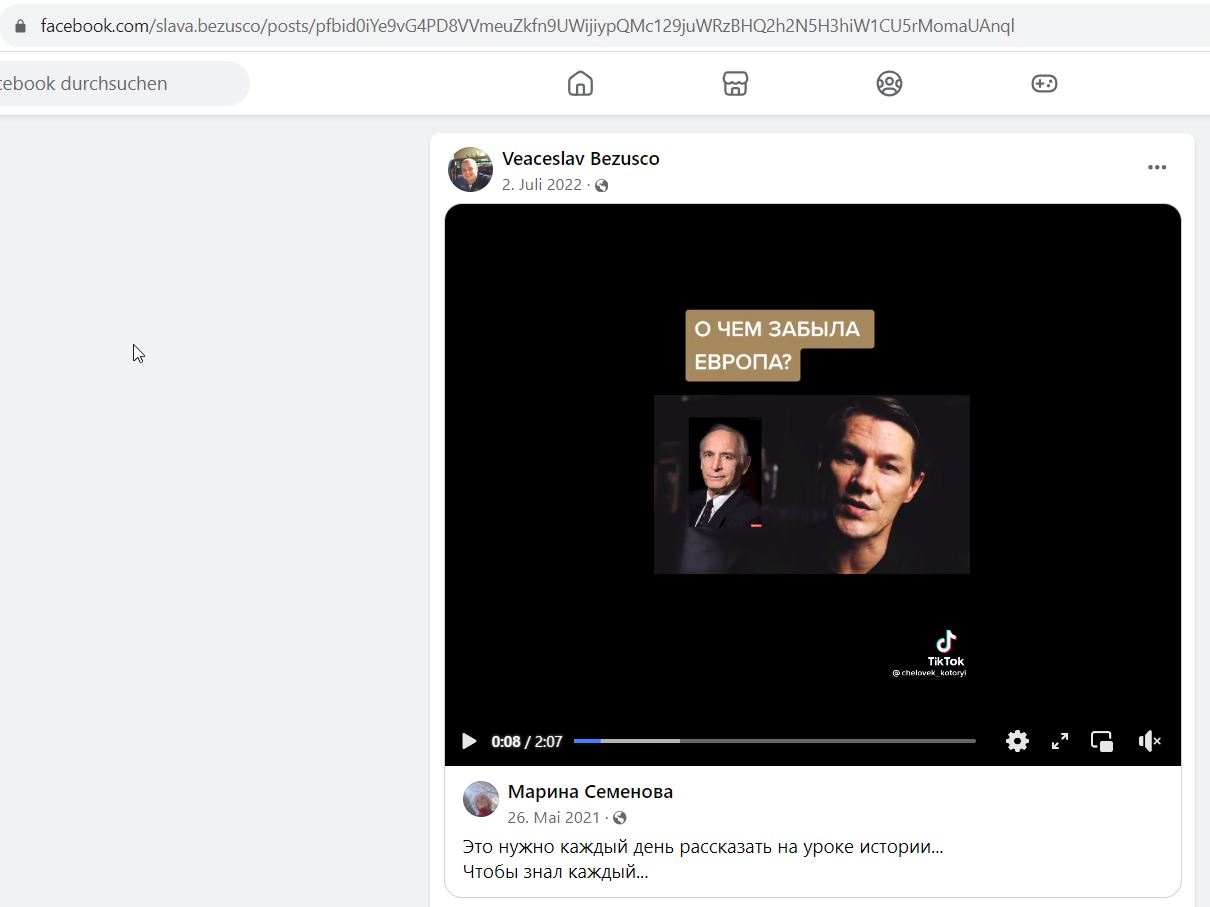
Task: Click the public globe icon beside 2. Juli 2022
Action: (x=601, y=185)
